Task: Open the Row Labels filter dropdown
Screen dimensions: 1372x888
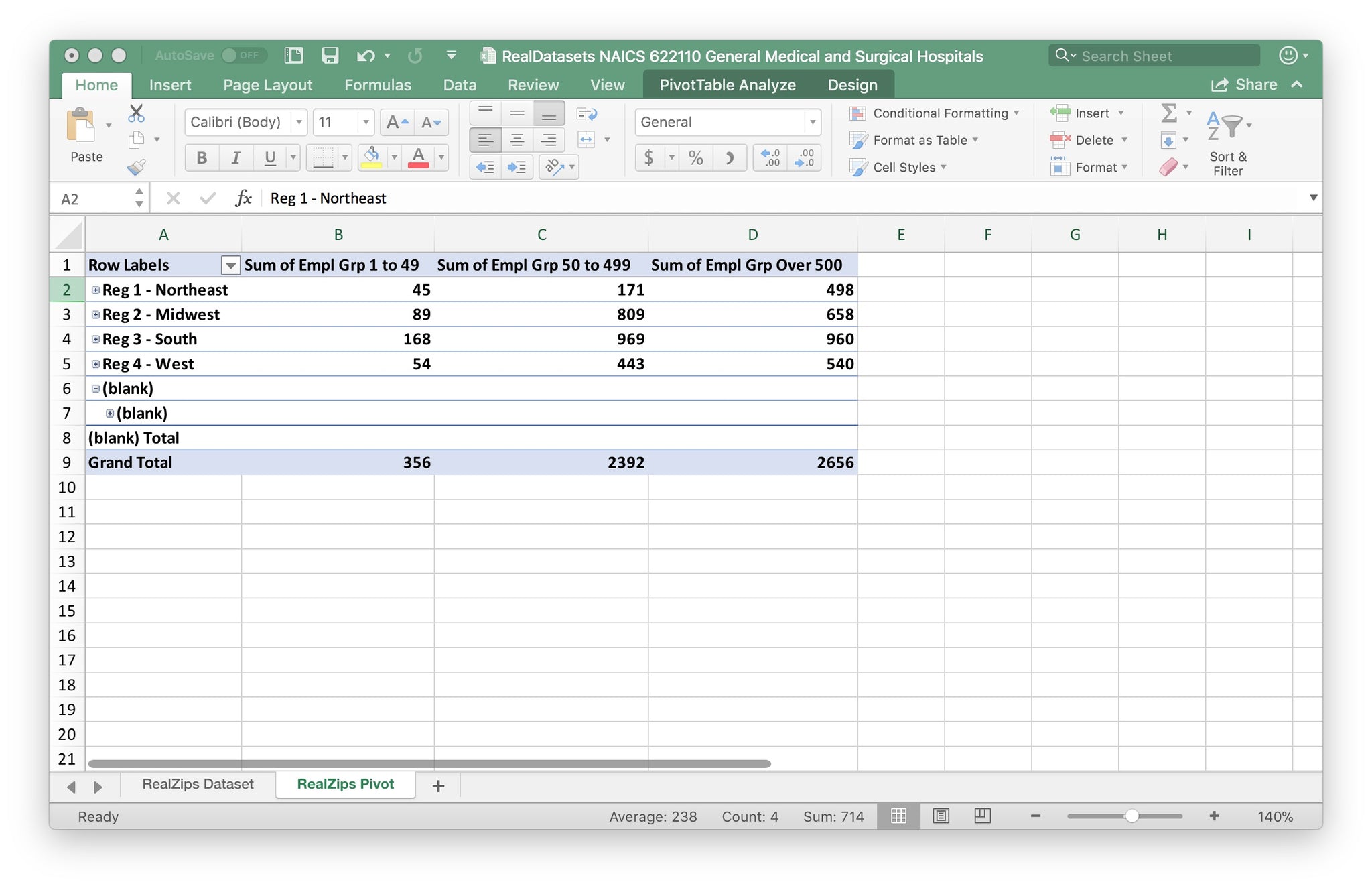Action: (x=230, y=265)
